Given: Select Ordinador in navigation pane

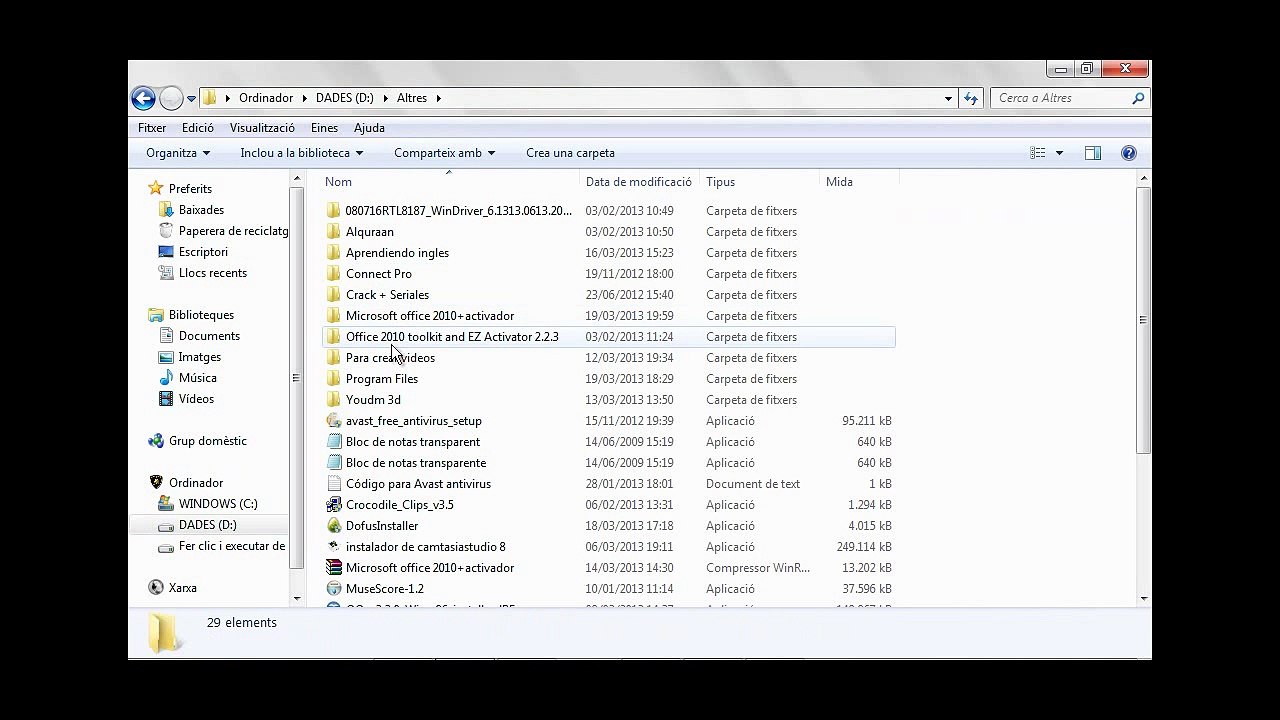Looking at the screenshot, I should tap(195, 483).
